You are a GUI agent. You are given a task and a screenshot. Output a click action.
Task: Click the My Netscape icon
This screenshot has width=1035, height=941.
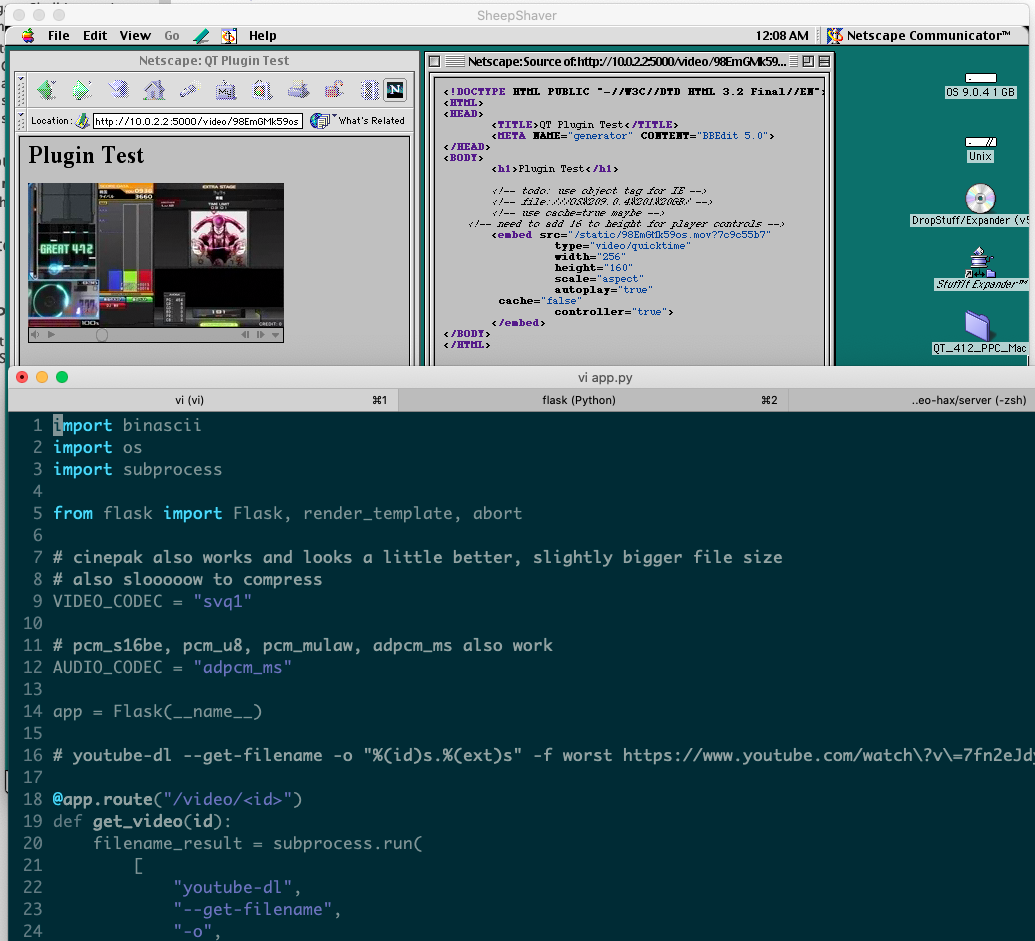[226, 90]
